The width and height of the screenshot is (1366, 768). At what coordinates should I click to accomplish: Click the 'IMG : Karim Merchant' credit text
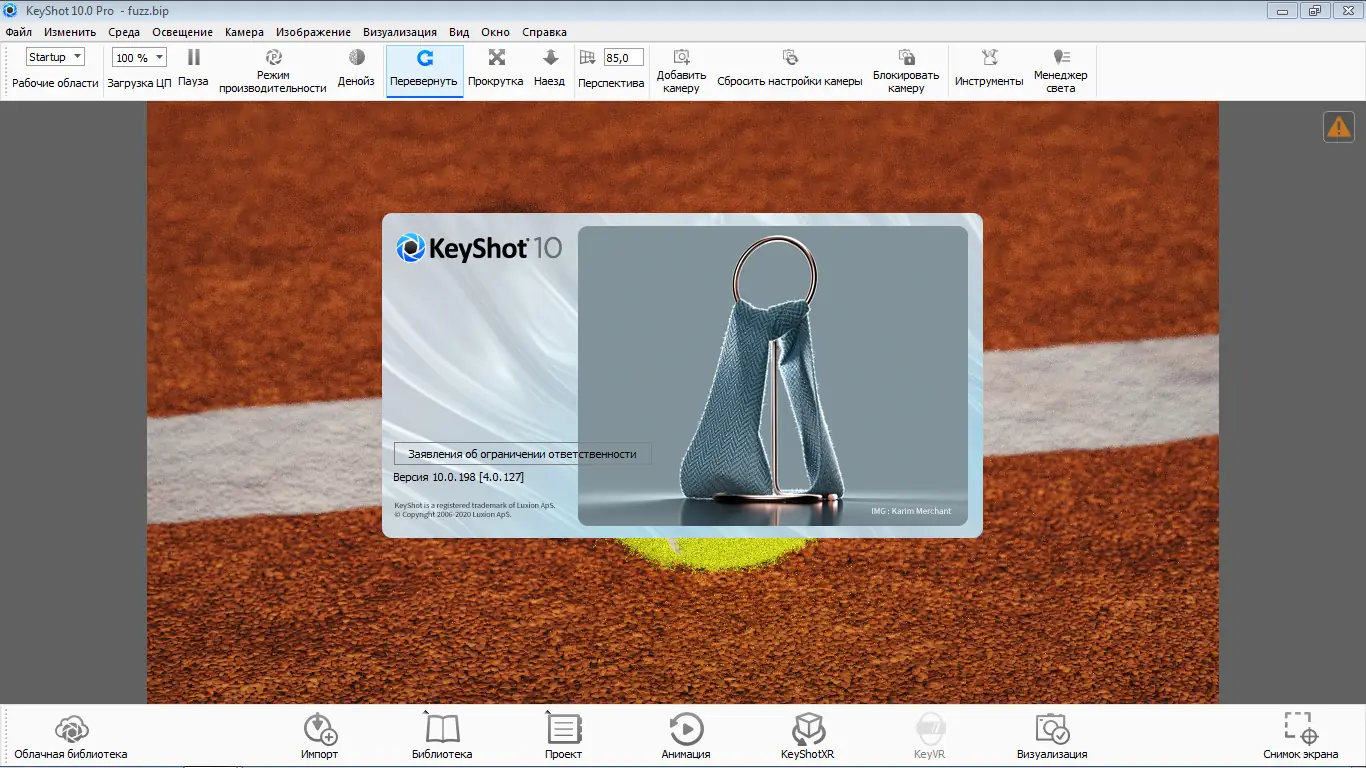[x=911, y=511]
